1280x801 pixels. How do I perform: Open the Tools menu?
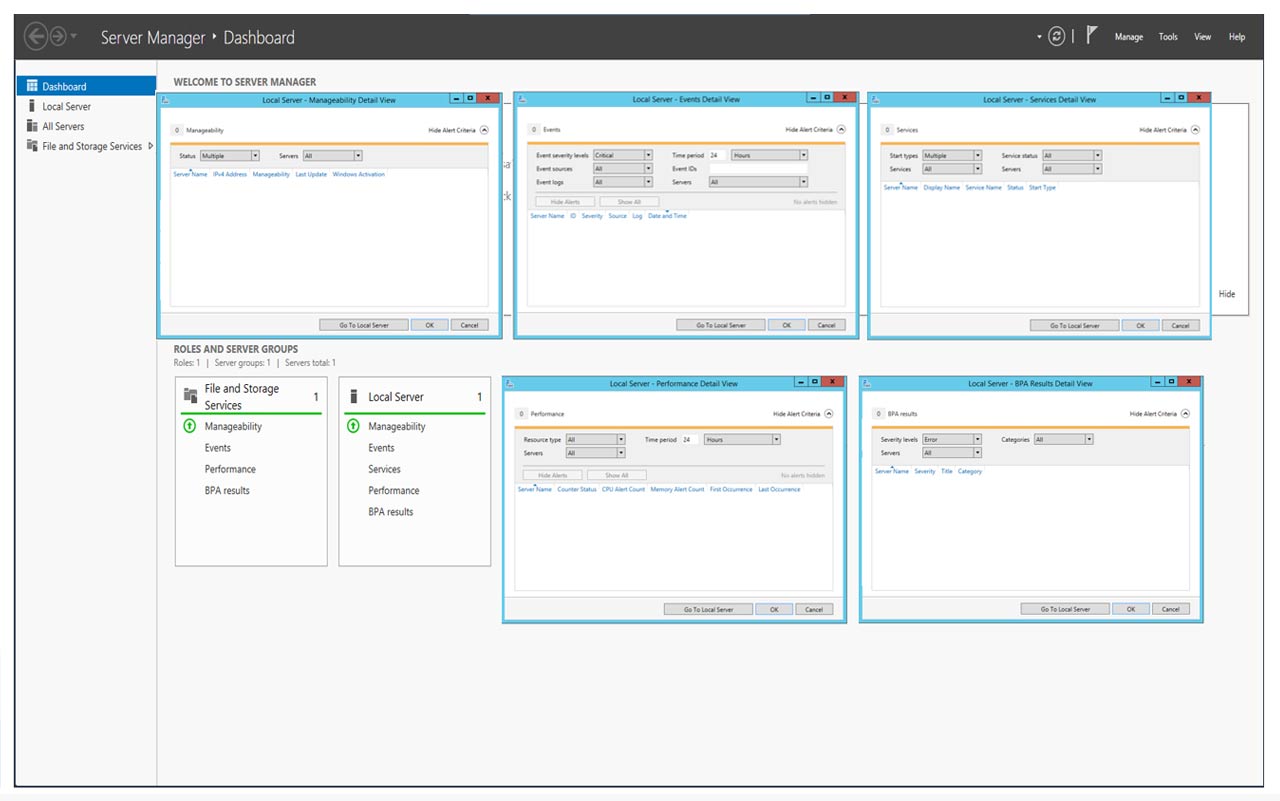click(1168, 37)
